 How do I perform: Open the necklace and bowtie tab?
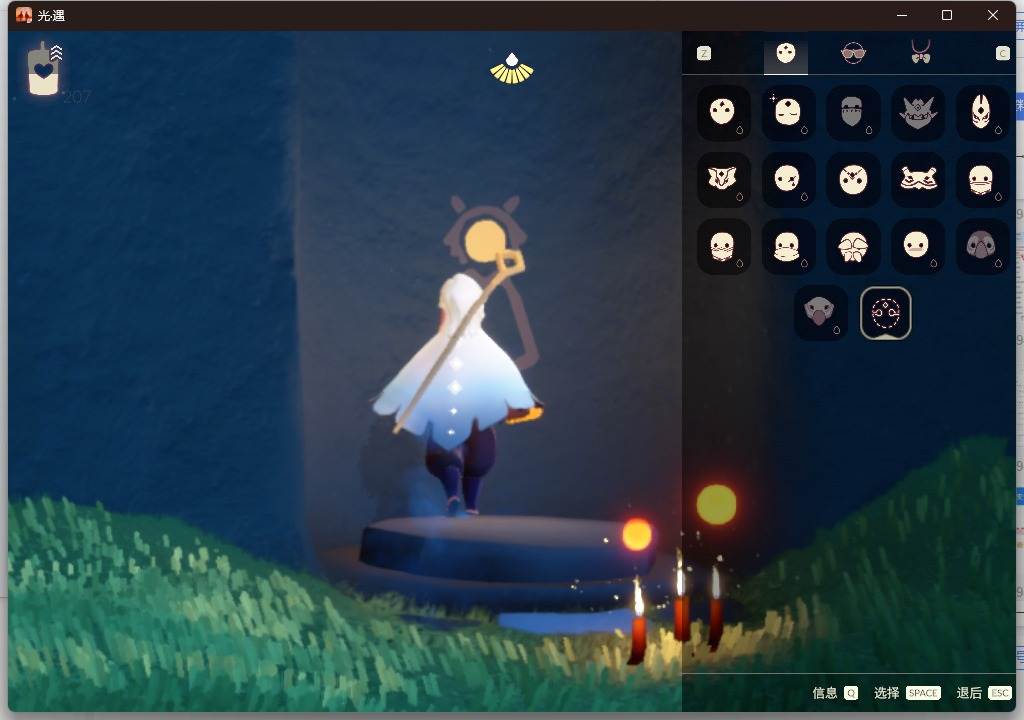click(x=921, y=52)
